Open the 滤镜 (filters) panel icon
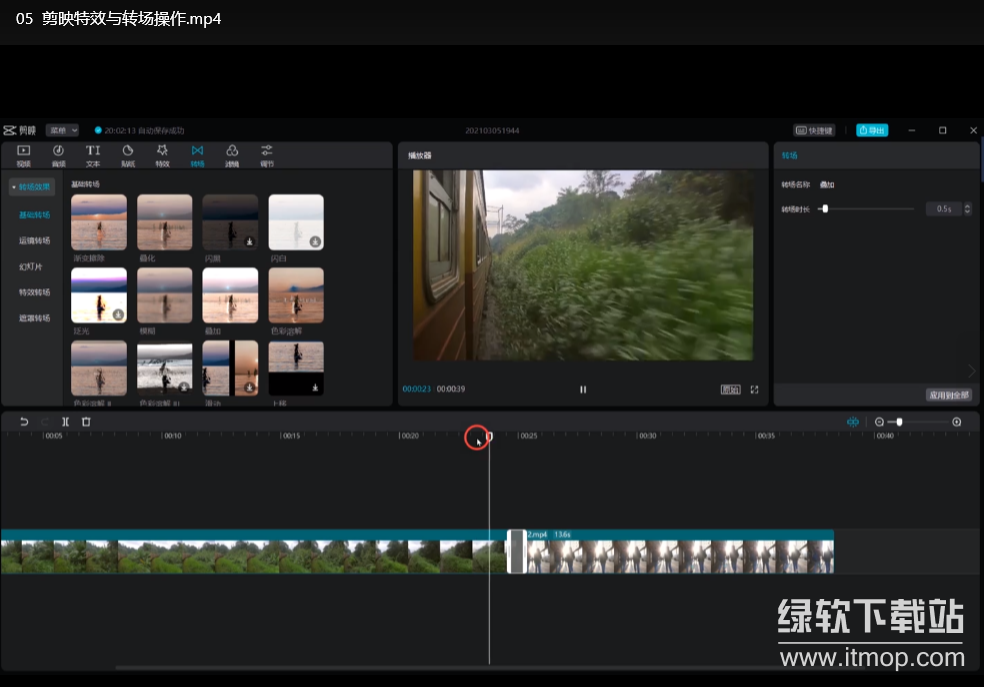The image size is (984, 687). [x=232, y=155]
